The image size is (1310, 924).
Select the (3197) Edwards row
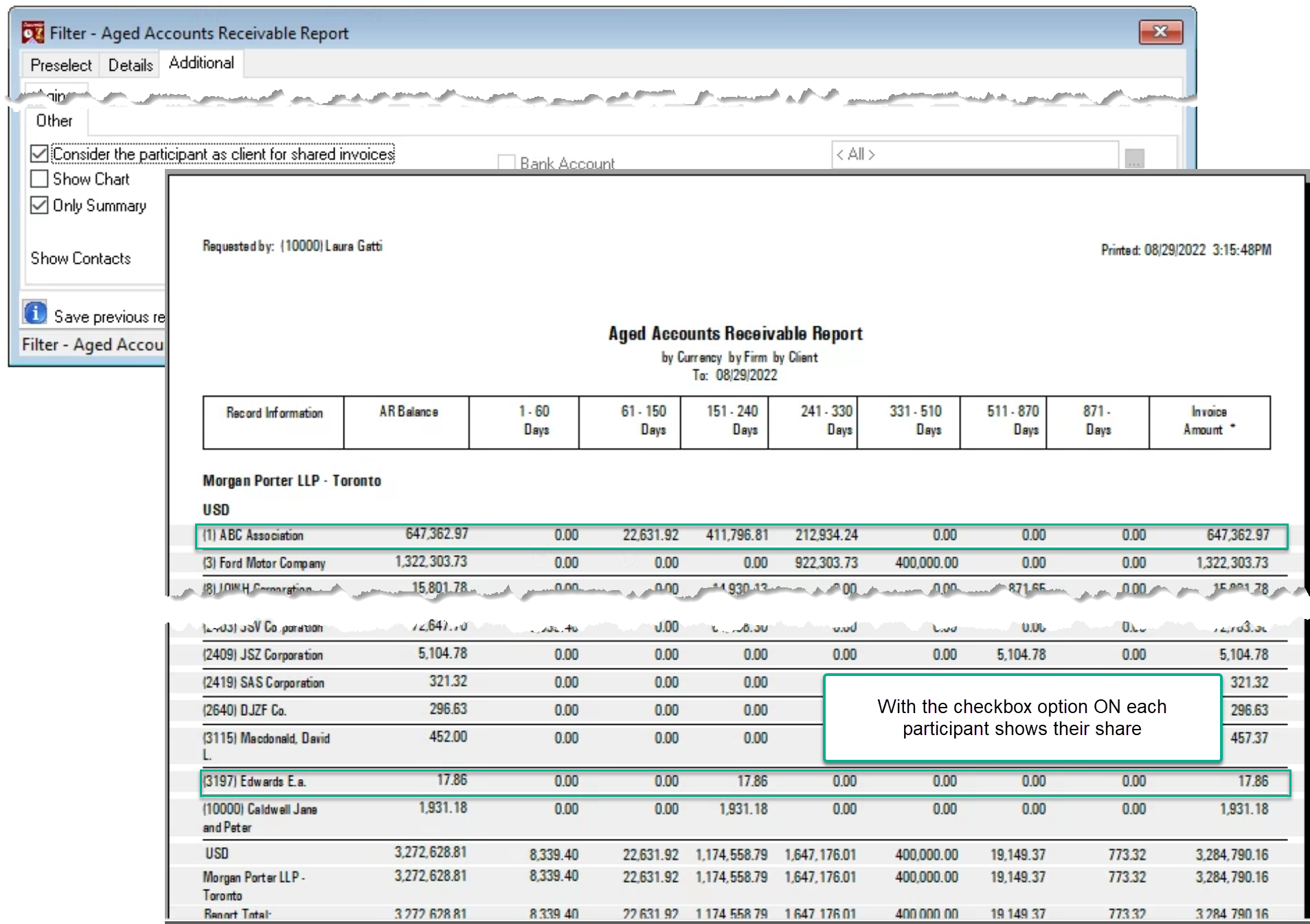click(x=745, y=782)
